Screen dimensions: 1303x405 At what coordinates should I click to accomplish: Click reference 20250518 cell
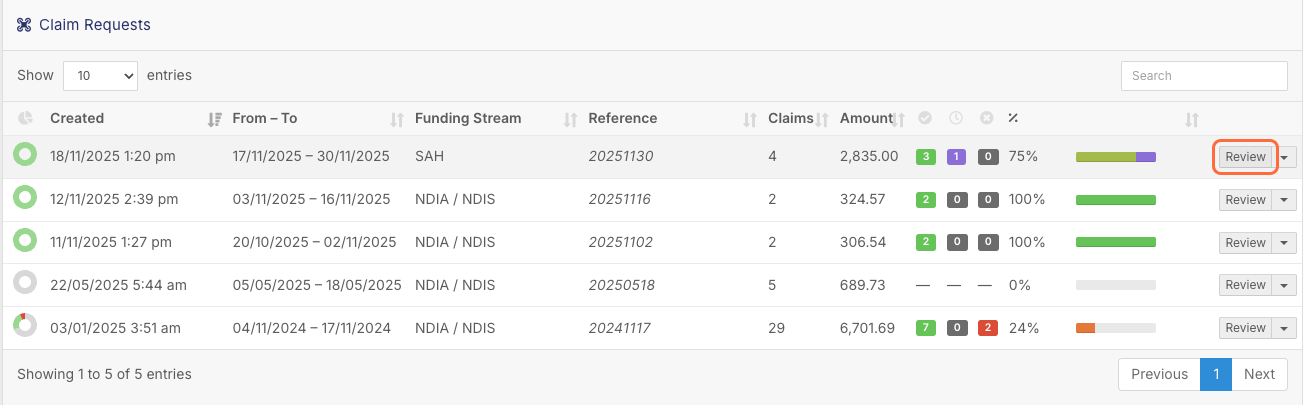point(621,285)
